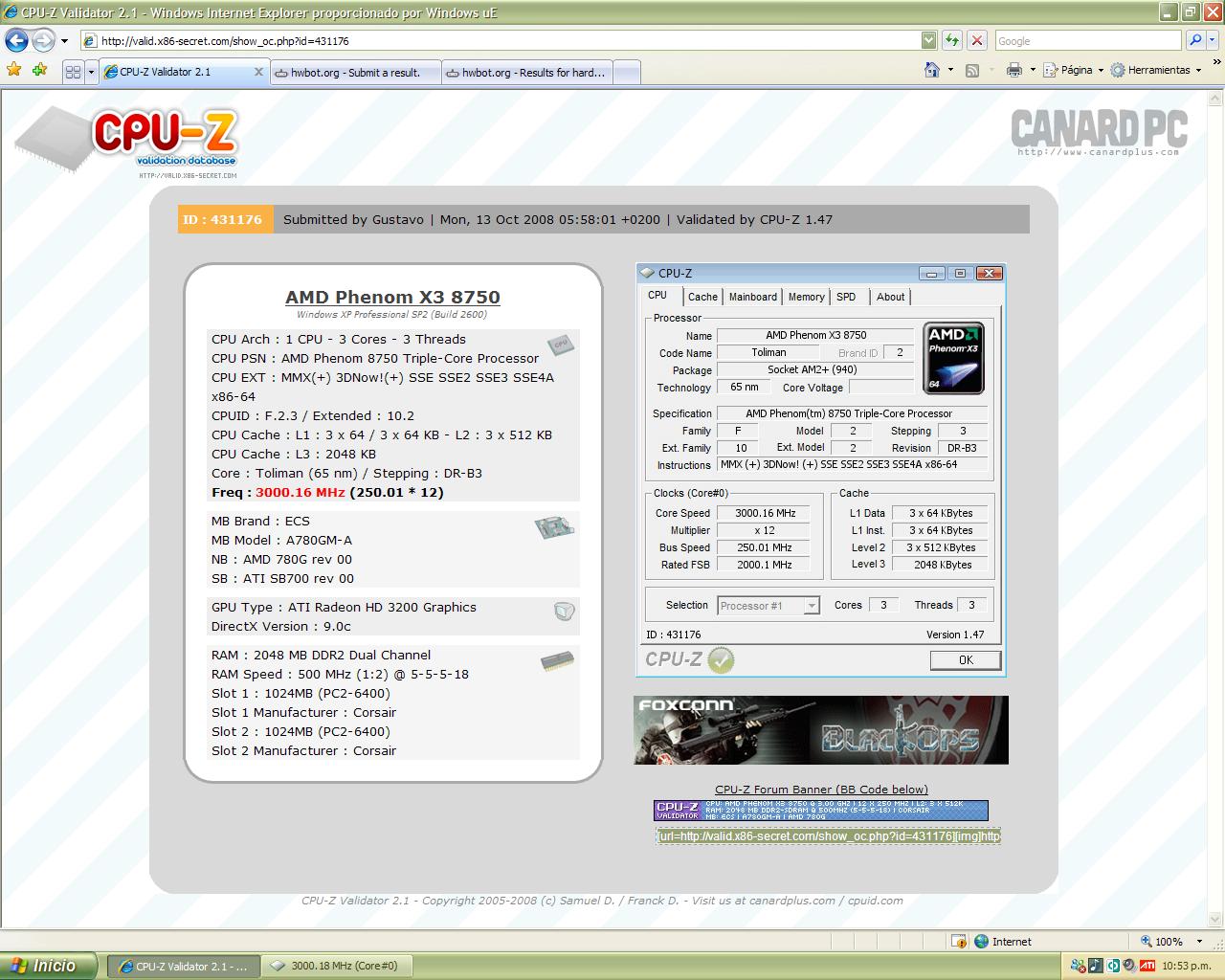Click the AMD Phenom X3 8750 heading
Screen dimensions: 1225x980
pyautogui.click(x=392, y=297)
